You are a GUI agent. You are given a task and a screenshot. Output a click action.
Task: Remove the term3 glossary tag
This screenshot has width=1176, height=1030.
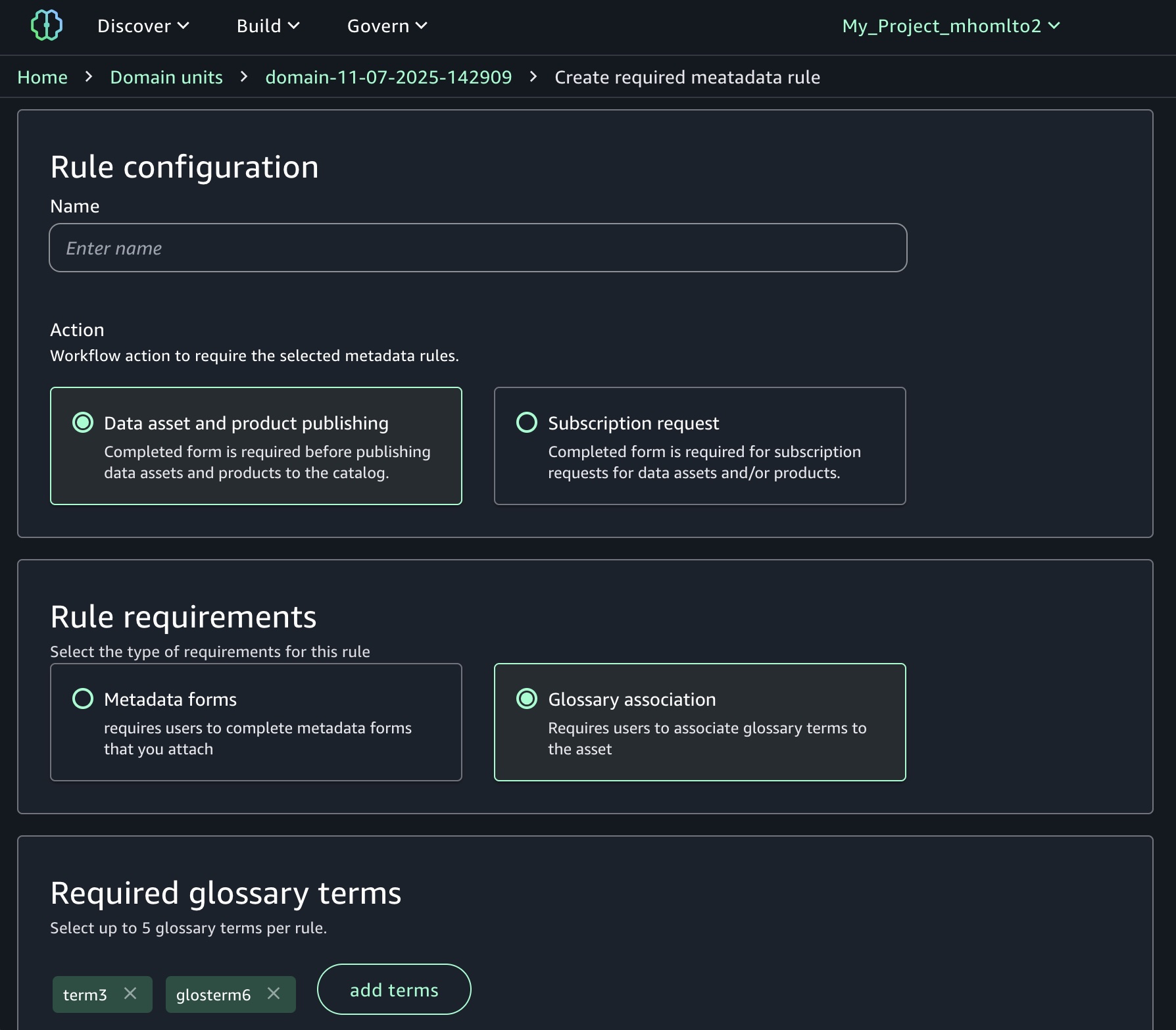130,994
